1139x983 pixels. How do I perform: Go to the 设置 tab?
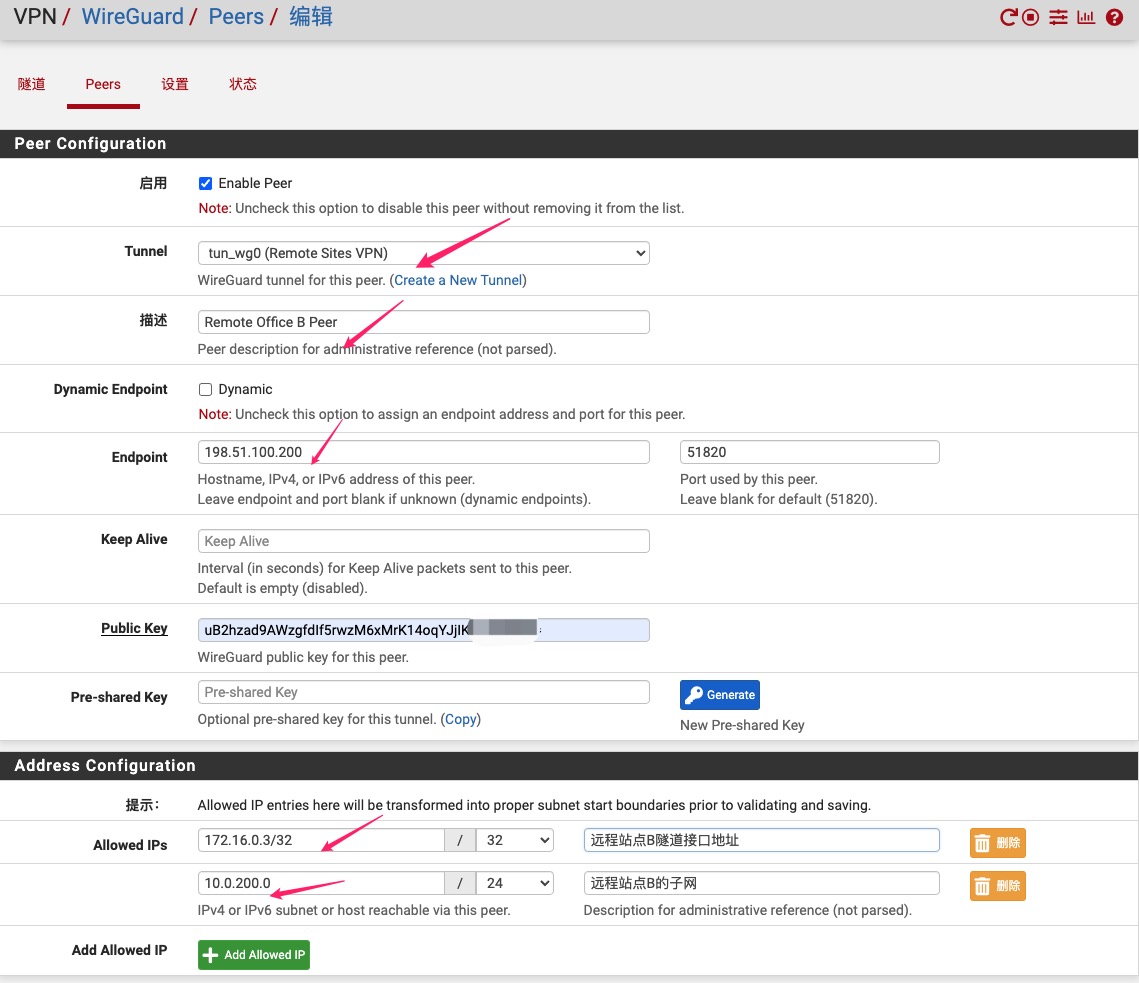click(175, 84)
